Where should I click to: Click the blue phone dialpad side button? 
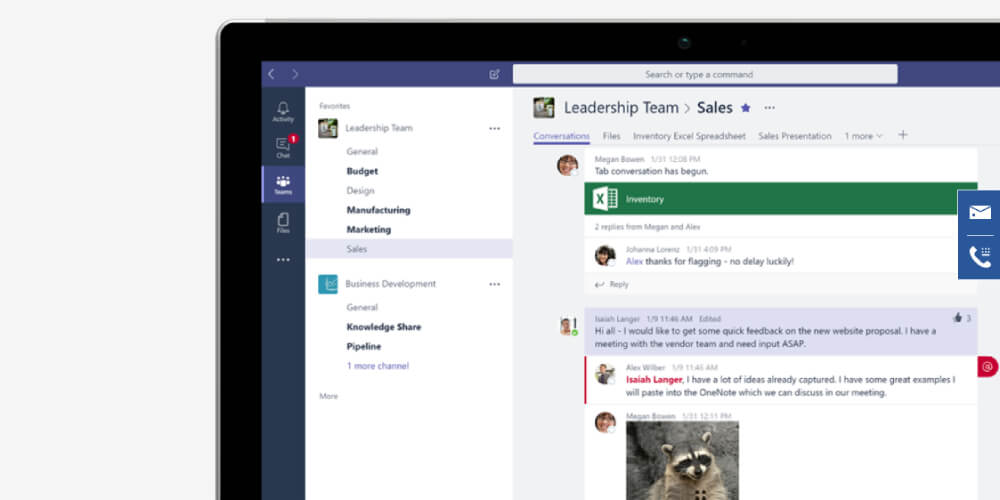980,256
